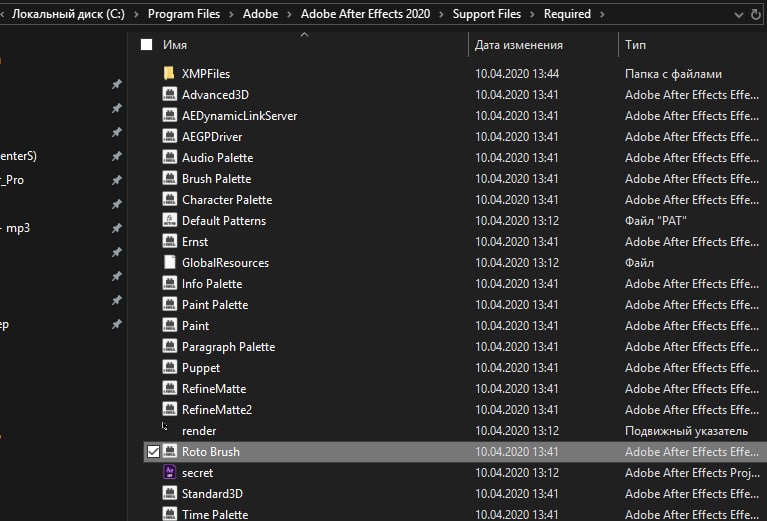The width and height of the screenshot is (767, 521).
Task: Click the Adobe After Effects Proj... type cell
Action: [692, 473]
